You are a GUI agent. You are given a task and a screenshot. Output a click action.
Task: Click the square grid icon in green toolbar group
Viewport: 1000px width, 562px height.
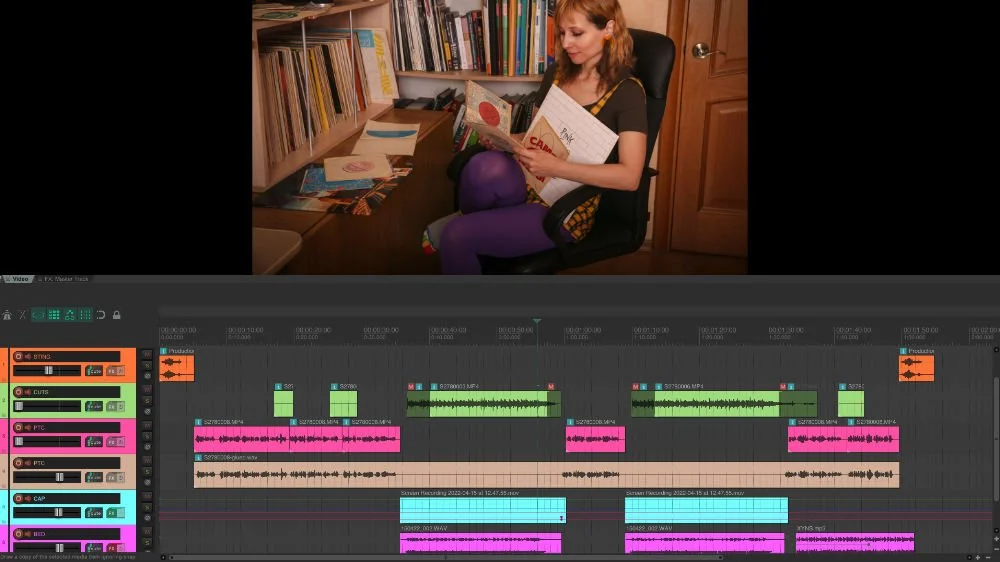(54, 314)
